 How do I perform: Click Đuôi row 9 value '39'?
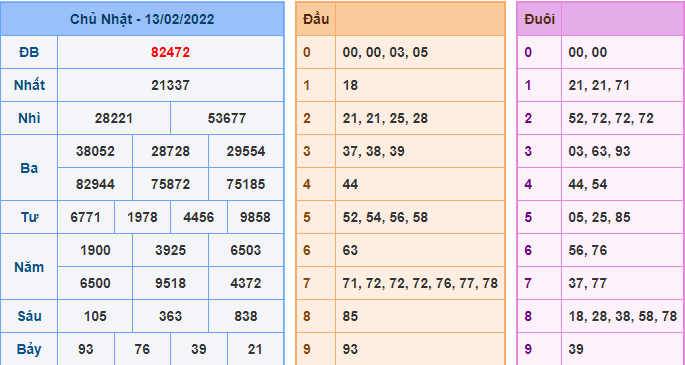point(576,349)
